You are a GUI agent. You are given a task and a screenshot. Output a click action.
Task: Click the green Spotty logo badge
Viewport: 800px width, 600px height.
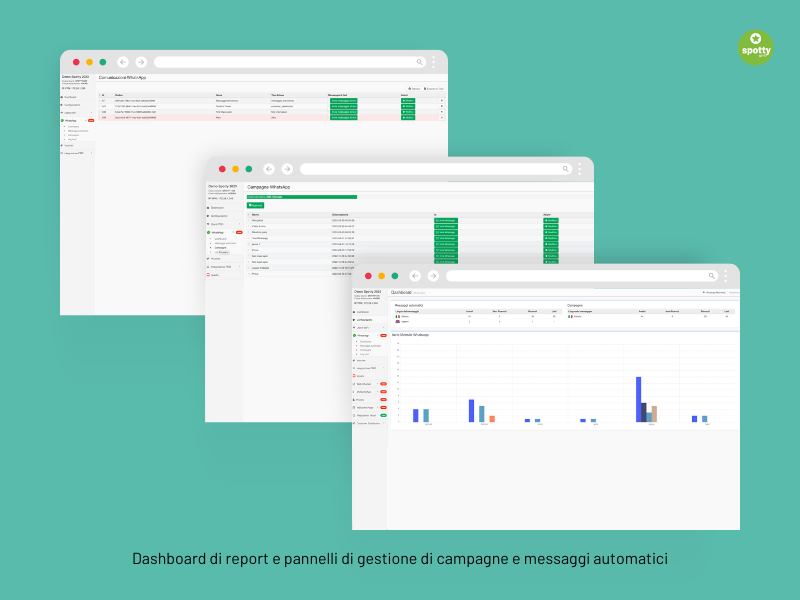click(x=756, y=47)
